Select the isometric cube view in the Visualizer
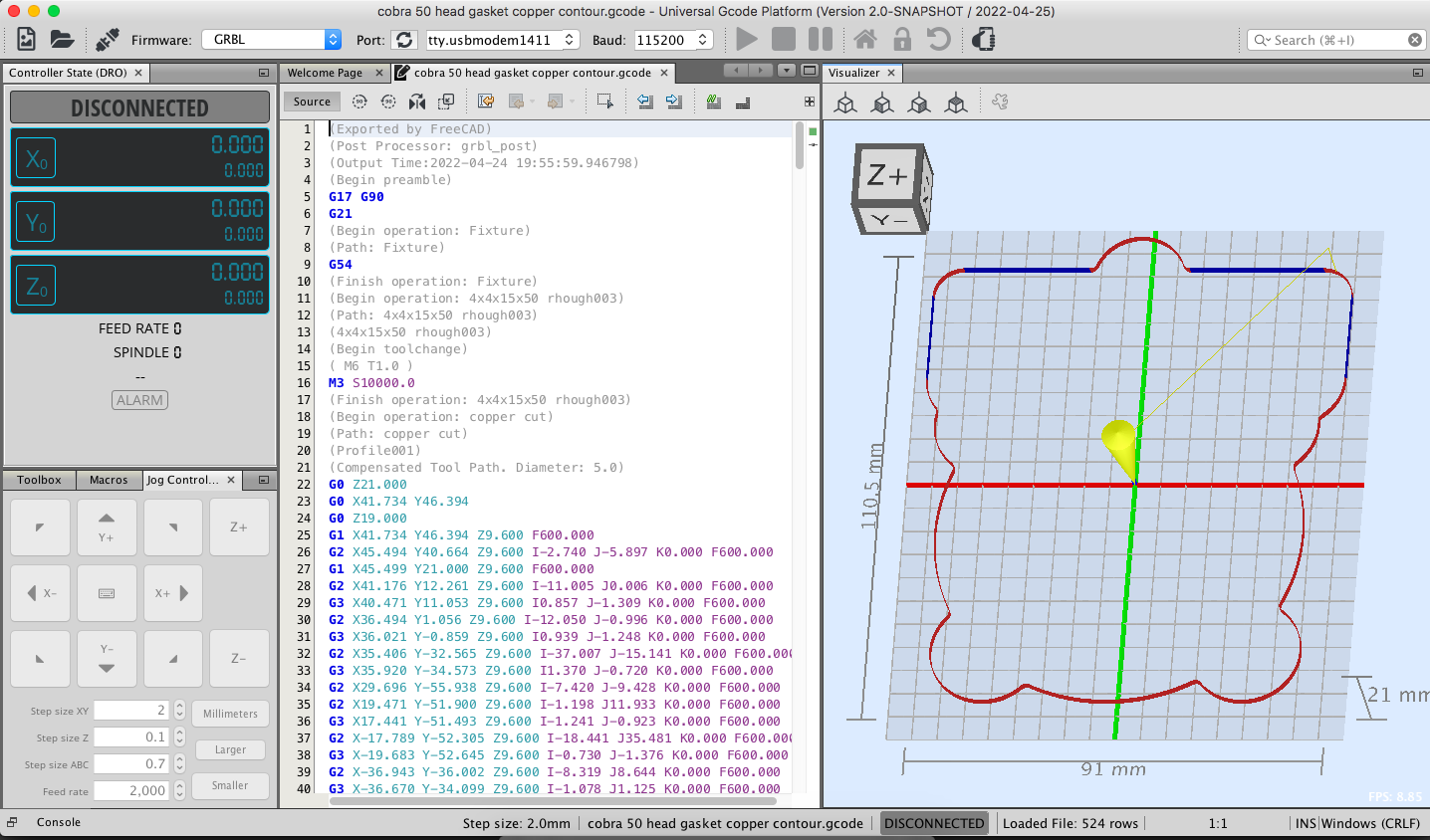Screen dimensions: 1430x840 [845, 103]
